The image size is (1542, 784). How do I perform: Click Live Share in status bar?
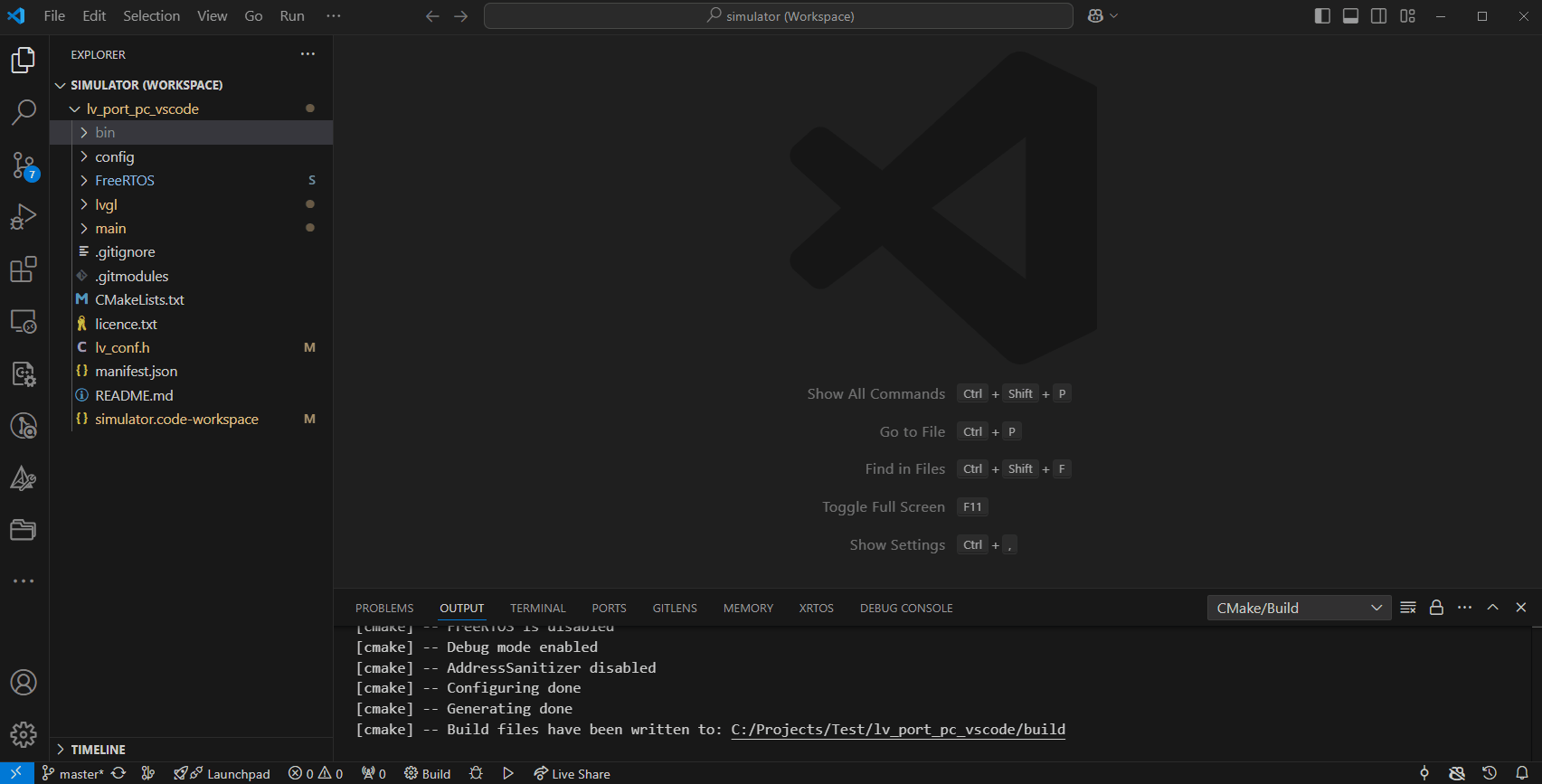572,773
